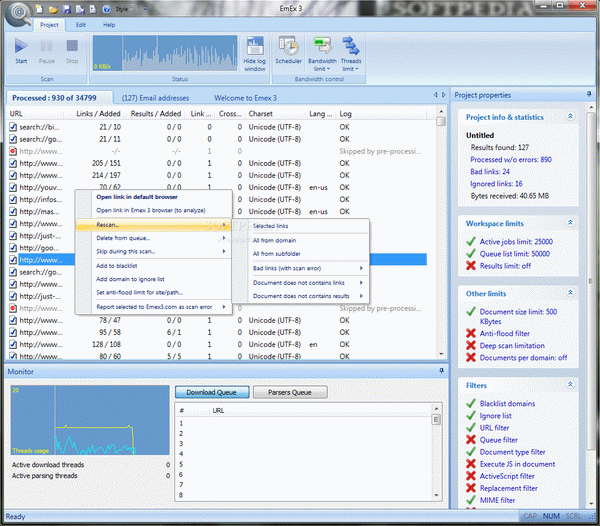Click the Download Queue button

pos(211,393)
